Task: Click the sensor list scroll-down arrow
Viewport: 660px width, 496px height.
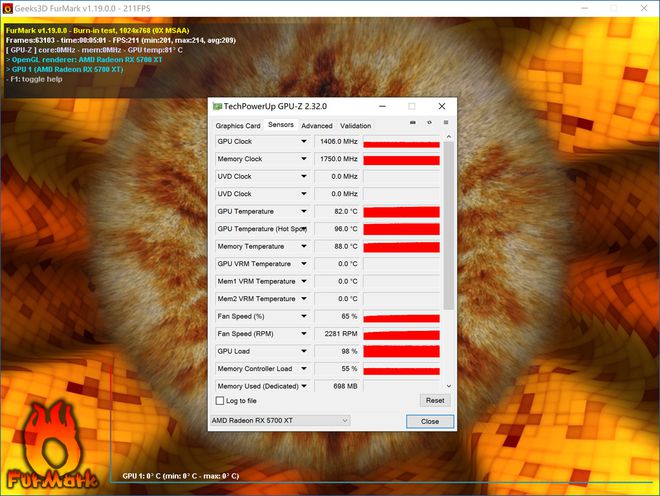Action: pos(448,385)
